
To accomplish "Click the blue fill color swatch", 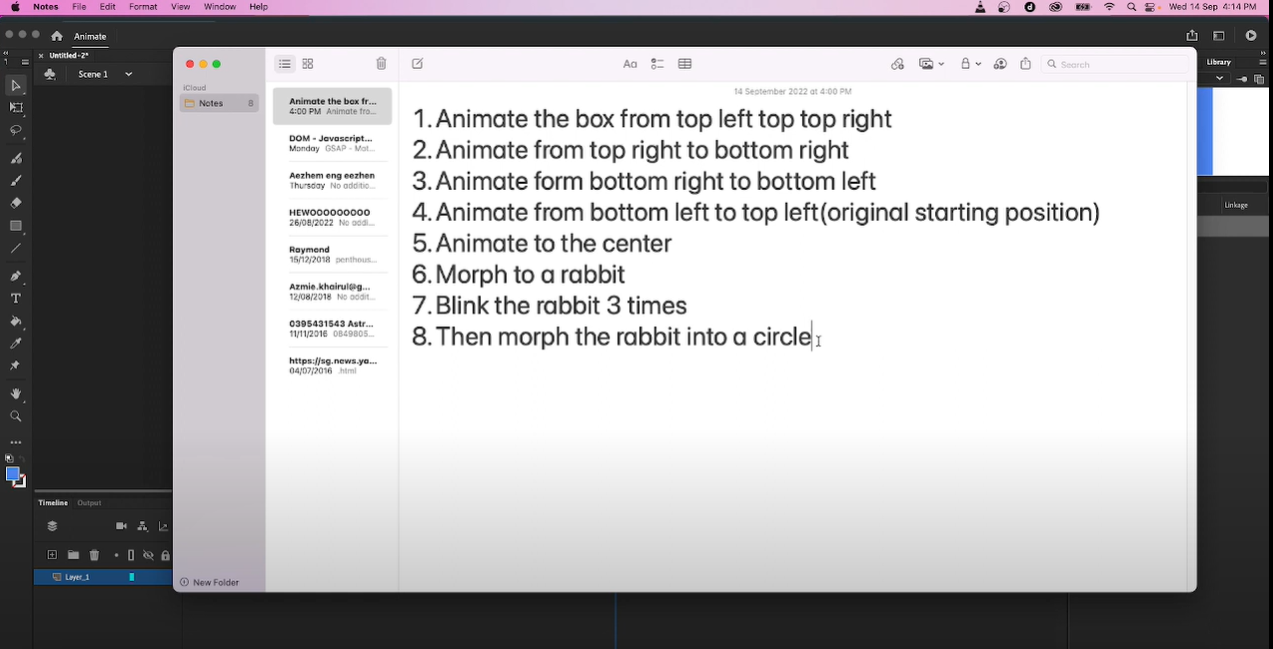I will point(12,474).
